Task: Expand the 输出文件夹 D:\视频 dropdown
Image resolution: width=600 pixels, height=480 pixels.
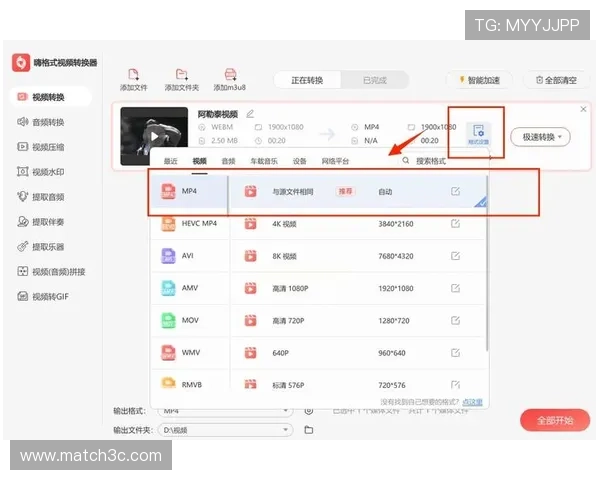Action: tap(225, 430)
